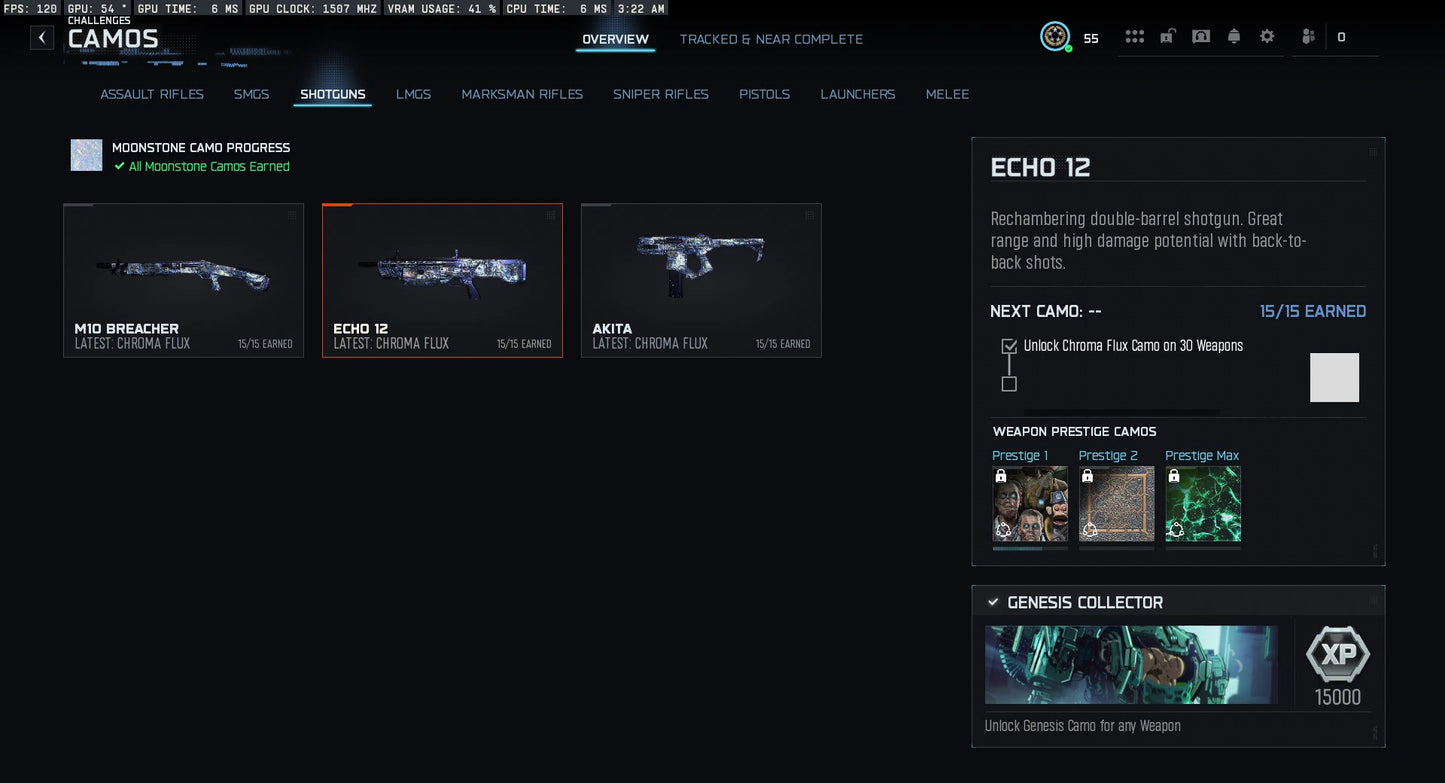Click the expand handle on the Echo 12 panel
1445x783 pixels.
coord(1374,152)
